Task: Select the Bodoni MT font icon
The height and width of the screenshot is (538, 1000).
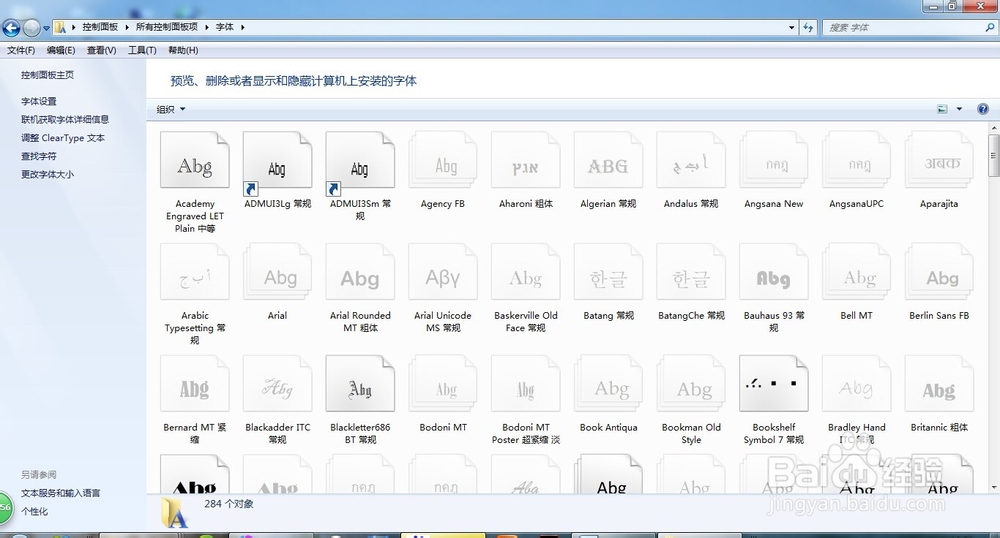Action: (x=443, y=384)
